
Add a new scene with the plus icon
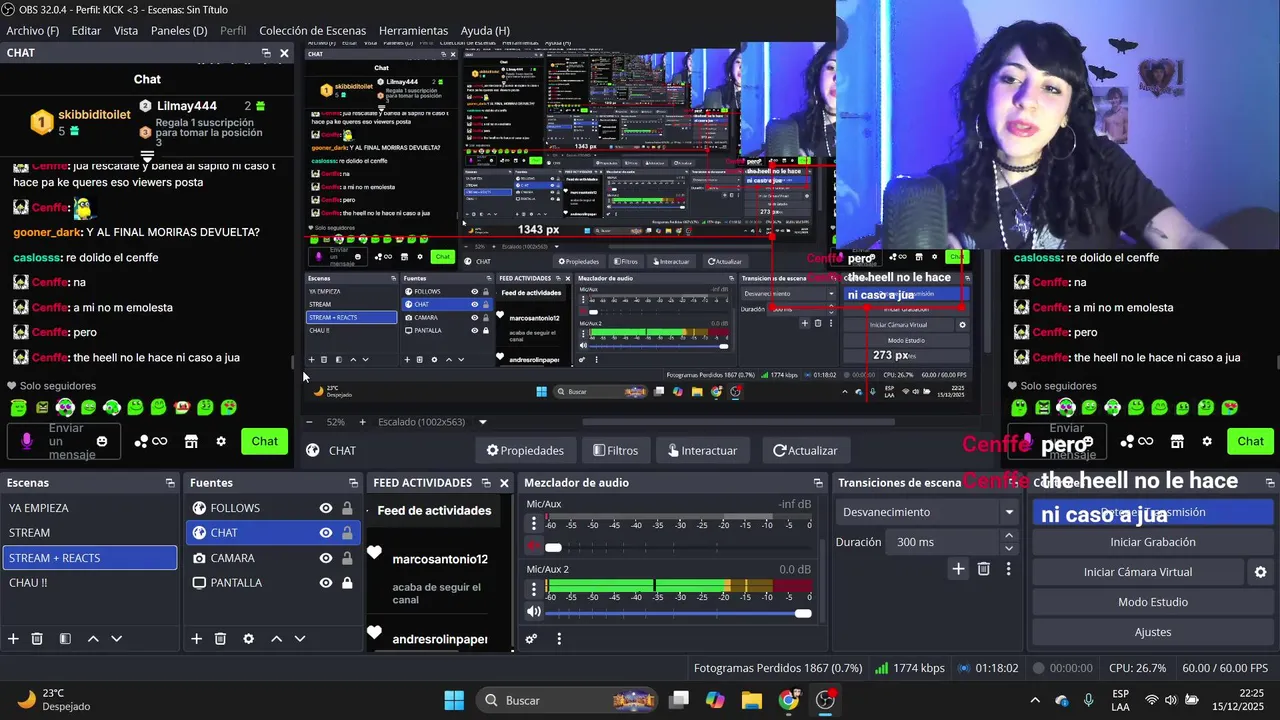pyautogui.click(x=13, y=639)
